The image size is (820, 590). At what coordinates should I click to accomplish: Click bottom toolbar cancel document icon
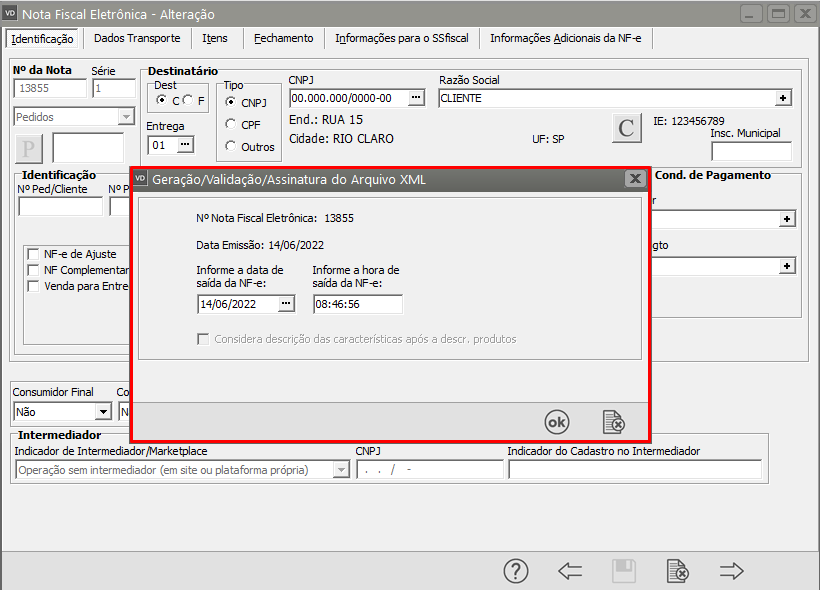pyautogui.click(x=677, y=571)
